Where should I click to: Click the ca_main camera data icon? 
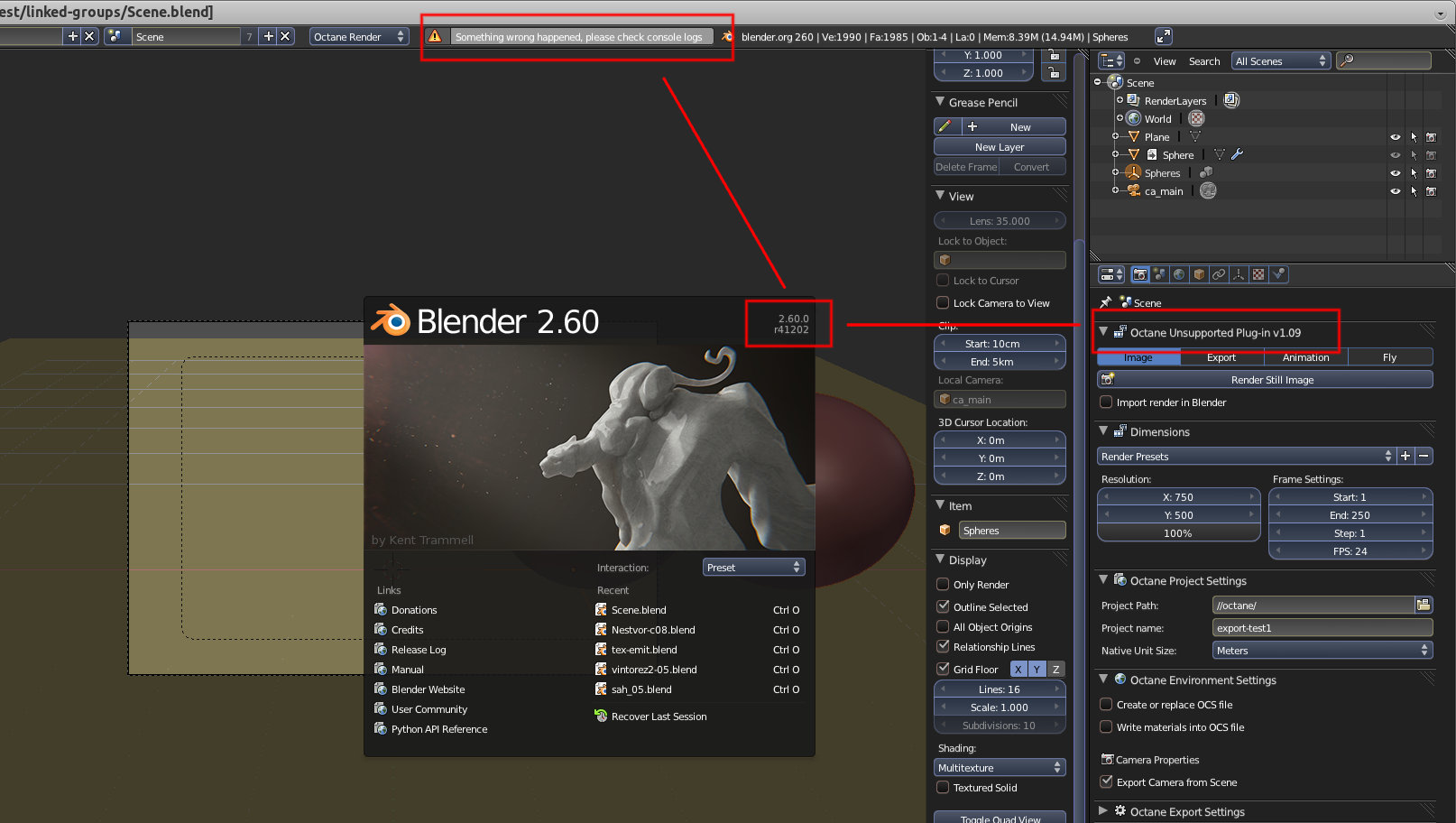(x=1209, y=190)
